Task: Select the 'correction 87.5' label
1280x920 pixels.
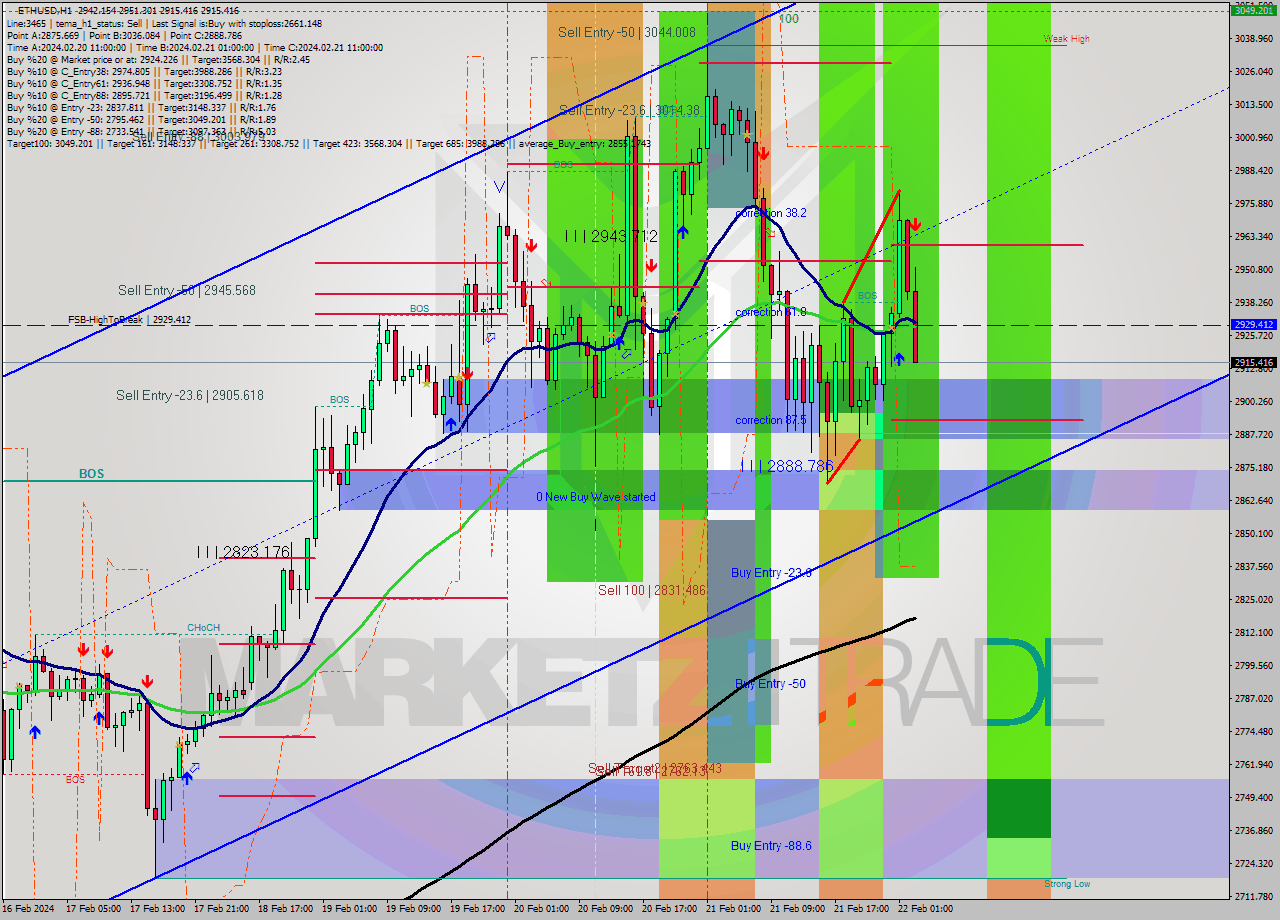Action: pyautogui.click(x=771, y=420)
